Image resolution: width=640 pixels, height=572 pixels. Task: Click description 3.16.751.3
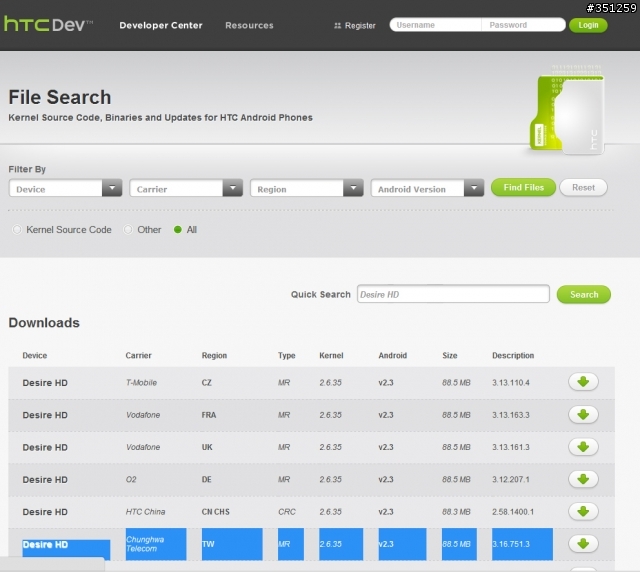(522, 544)
